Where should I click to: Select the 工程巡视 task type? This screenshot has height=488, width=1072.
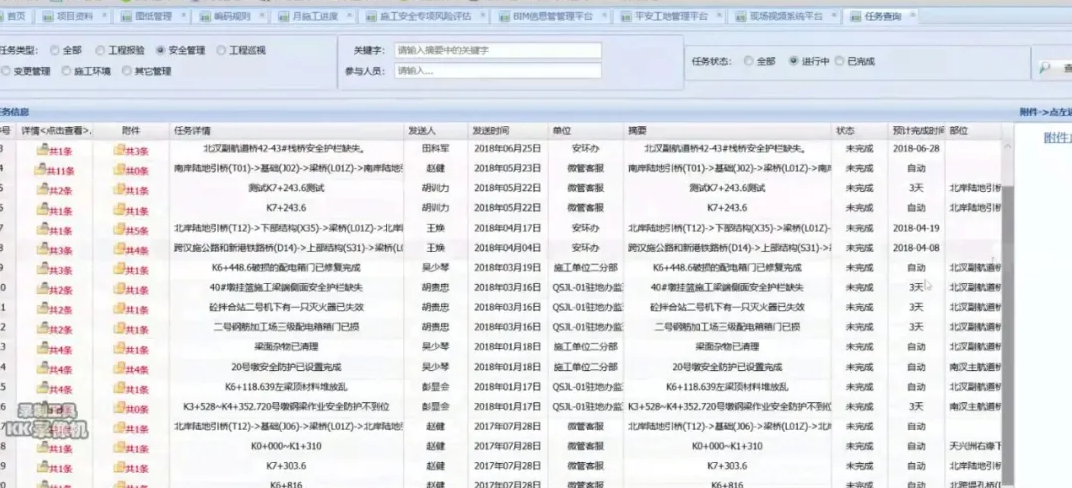221,50
